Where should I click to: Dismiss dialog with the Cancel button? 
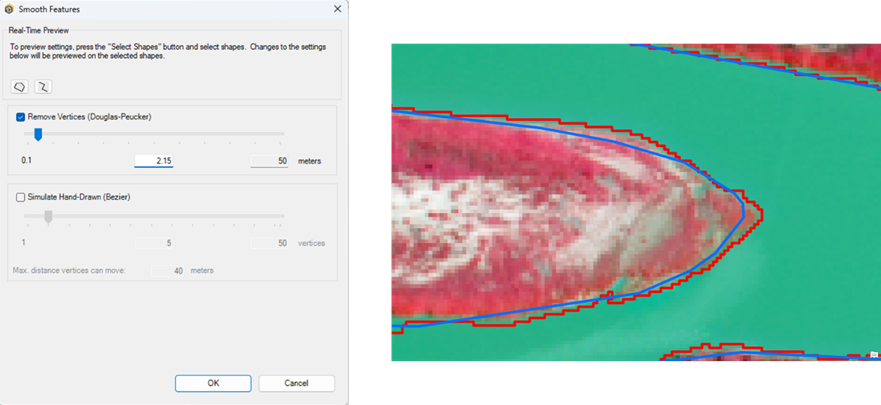pyautogui.click(x=296, y=383)
